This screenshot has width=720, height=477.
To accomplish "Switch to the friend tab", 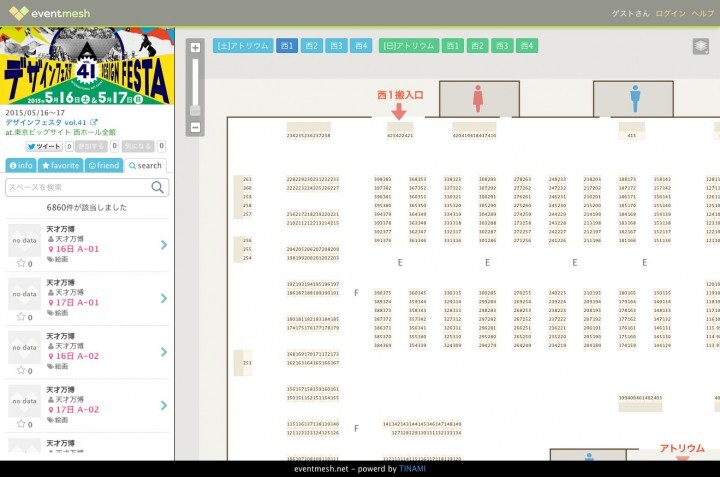I will coord(103,165).
